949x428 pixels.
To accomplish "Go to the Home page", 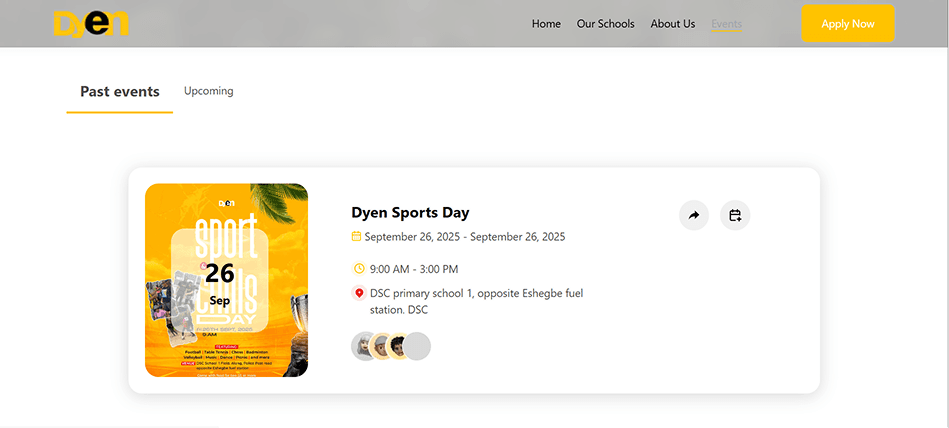I will [546, 24].
